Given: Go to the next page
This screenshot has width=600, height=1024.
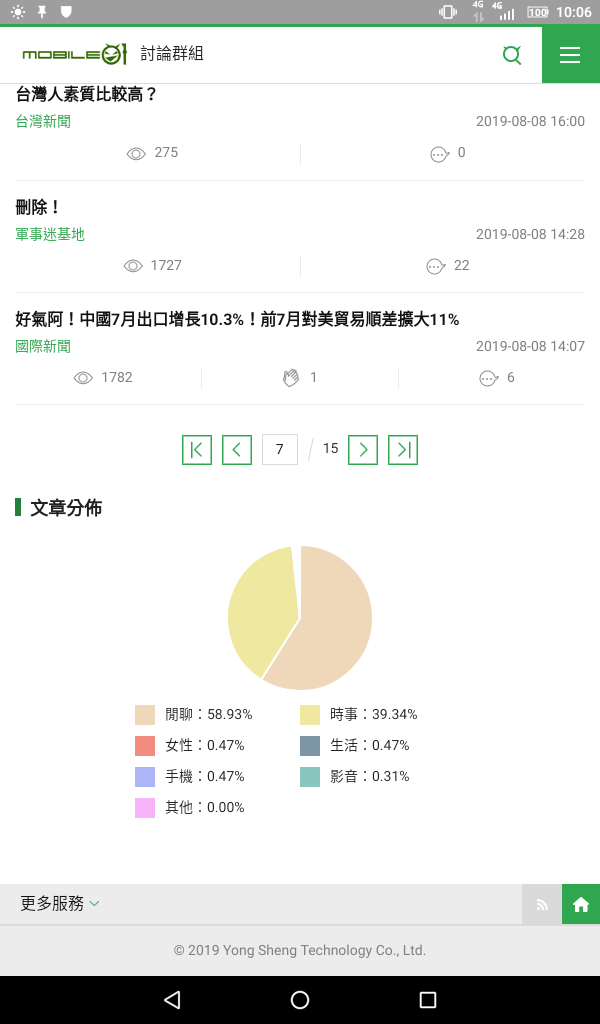Looking at the screenshot, I should (363, 450).
